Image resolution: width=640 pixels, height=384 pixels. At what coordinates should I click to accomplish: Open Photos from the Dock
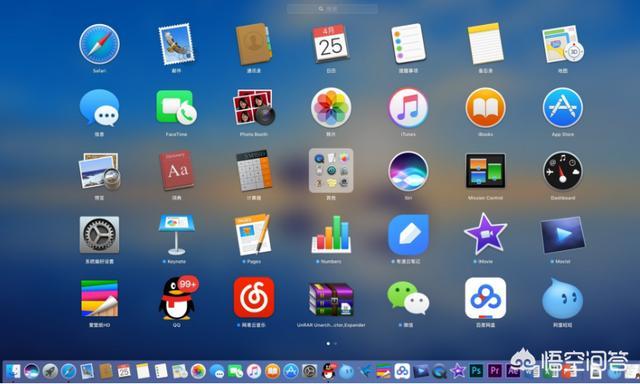pos(198,371)
